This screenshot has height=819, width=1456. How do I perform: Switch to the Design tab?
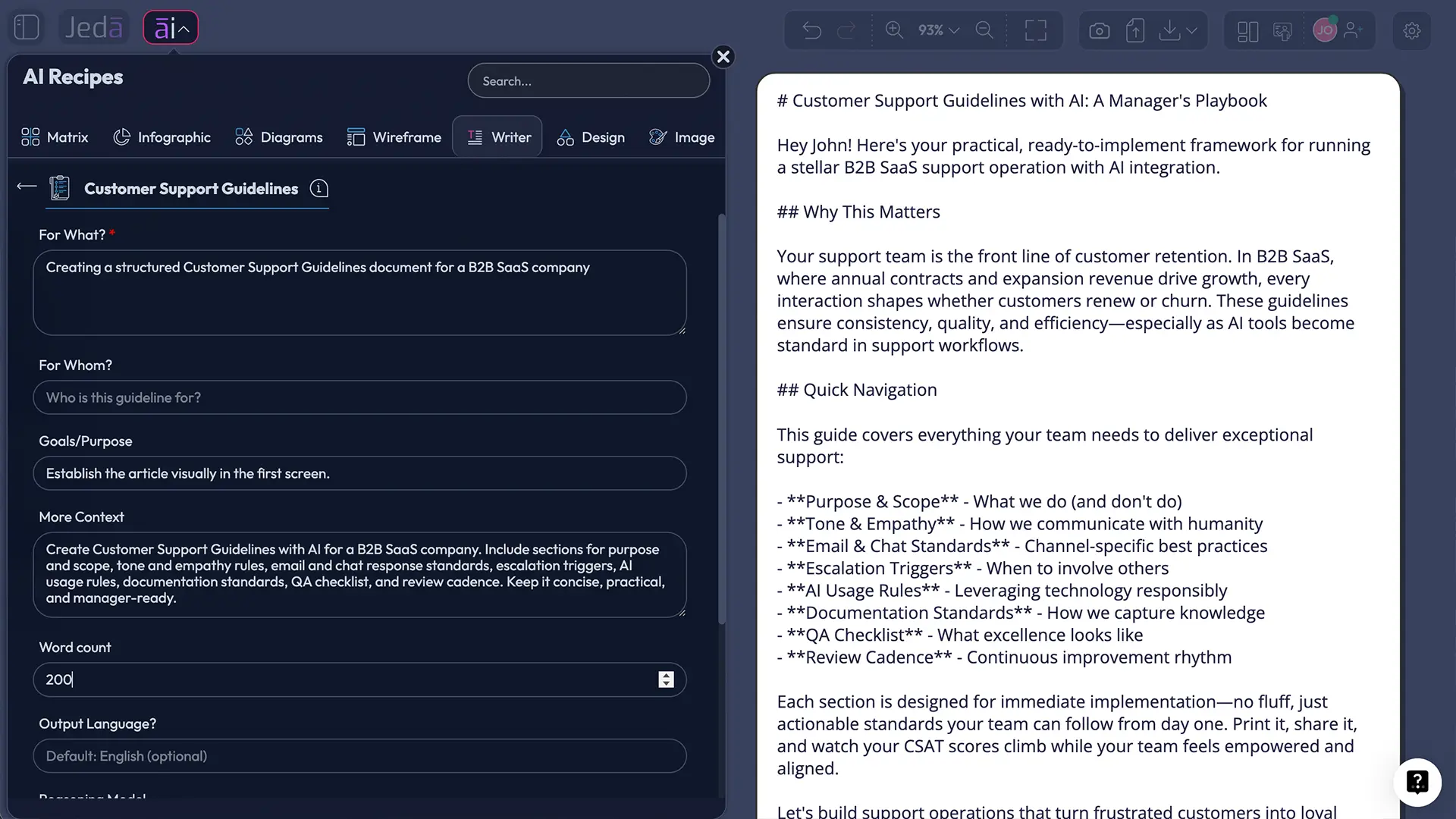[591, 137]
